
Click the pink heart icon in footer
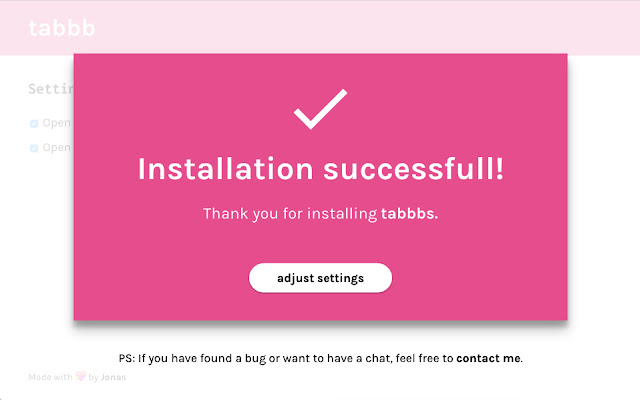tap(80, 377)
